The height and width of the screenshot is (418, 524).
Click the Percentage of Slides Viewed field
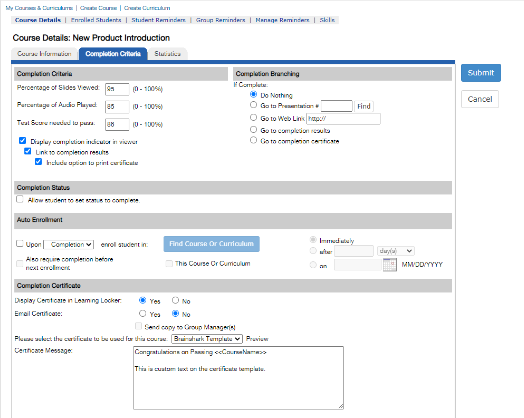click(x=117, y=89)
